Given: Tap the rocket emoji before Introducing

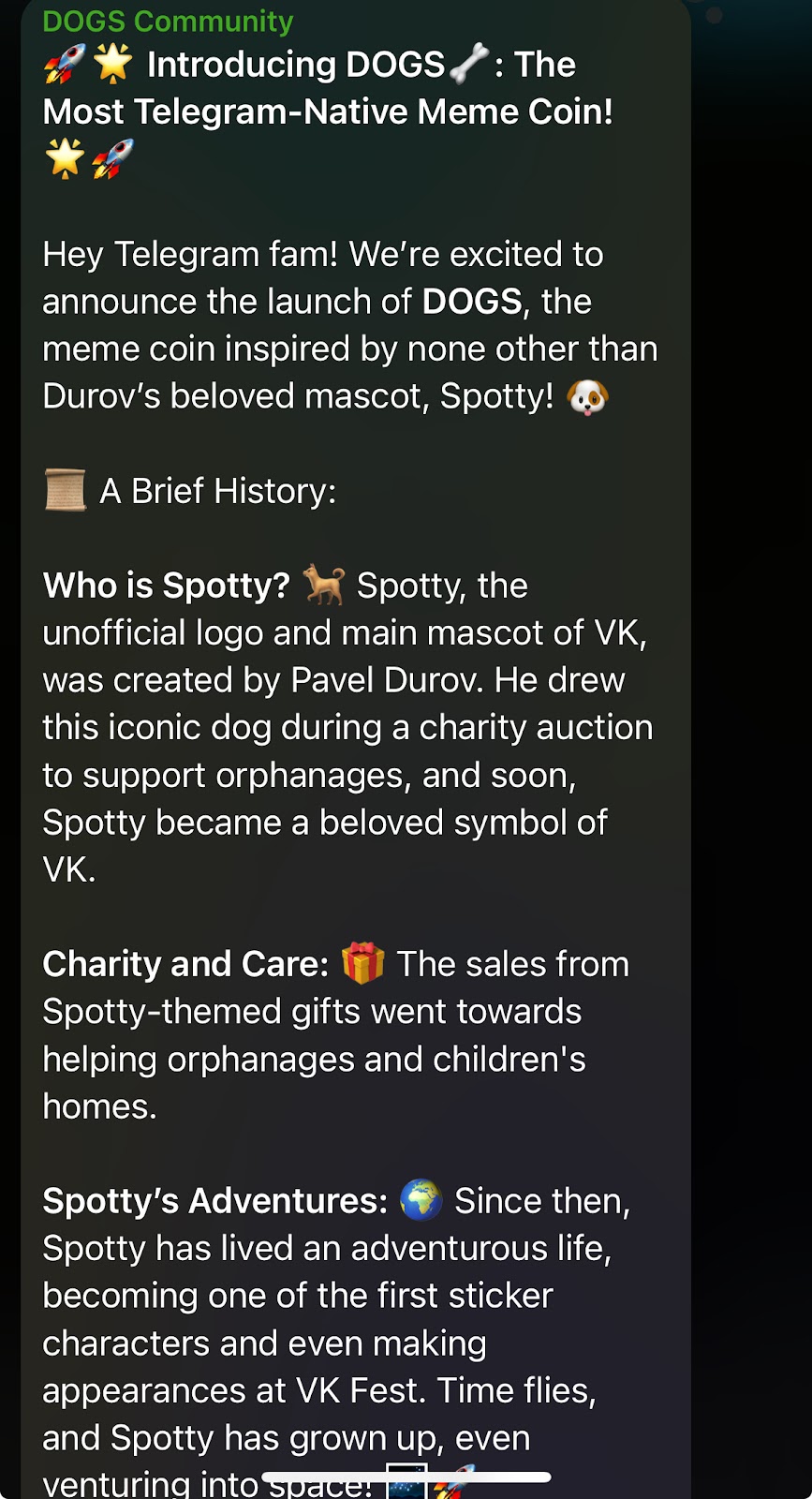Looking at the screenshot, I should 65,64.
